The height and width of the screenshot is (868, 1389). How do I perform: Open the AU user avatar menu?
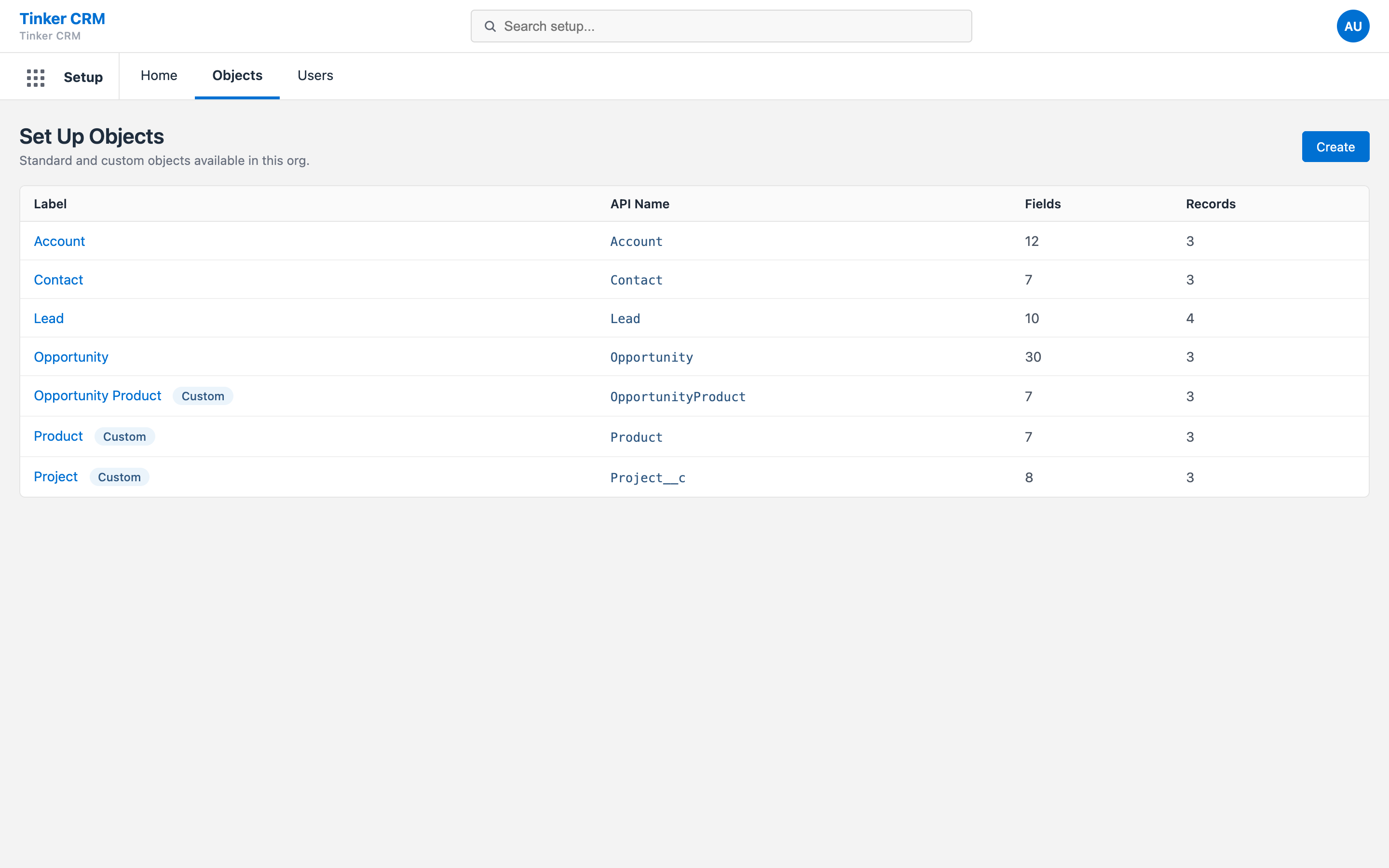(1352, 27)
